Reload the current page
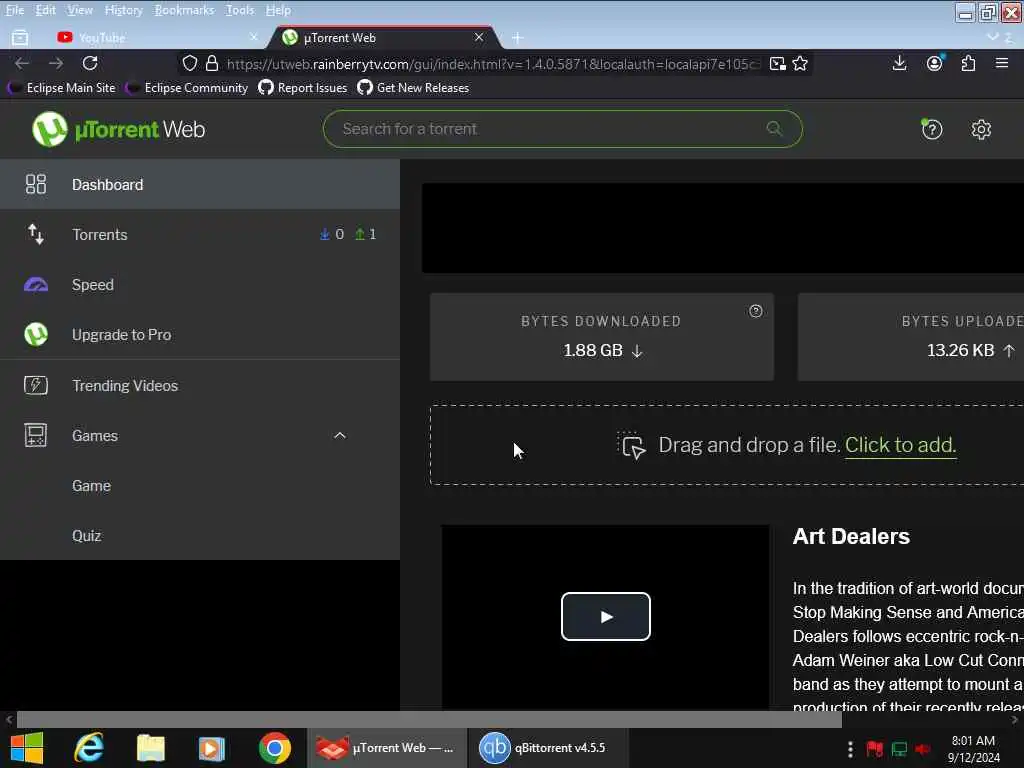The width and height of the screenshot is (1024, 768). [x=90, y=63]
